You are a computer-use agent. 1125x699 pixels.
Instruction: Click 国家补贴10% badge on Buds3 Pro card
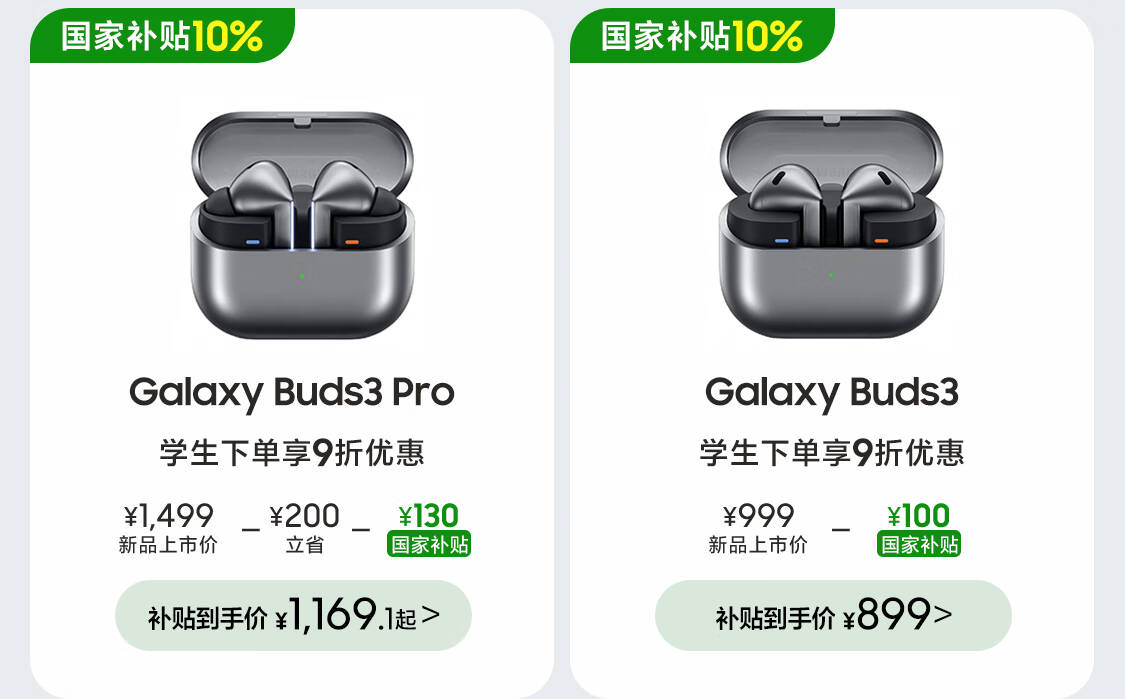coord(162,36)
